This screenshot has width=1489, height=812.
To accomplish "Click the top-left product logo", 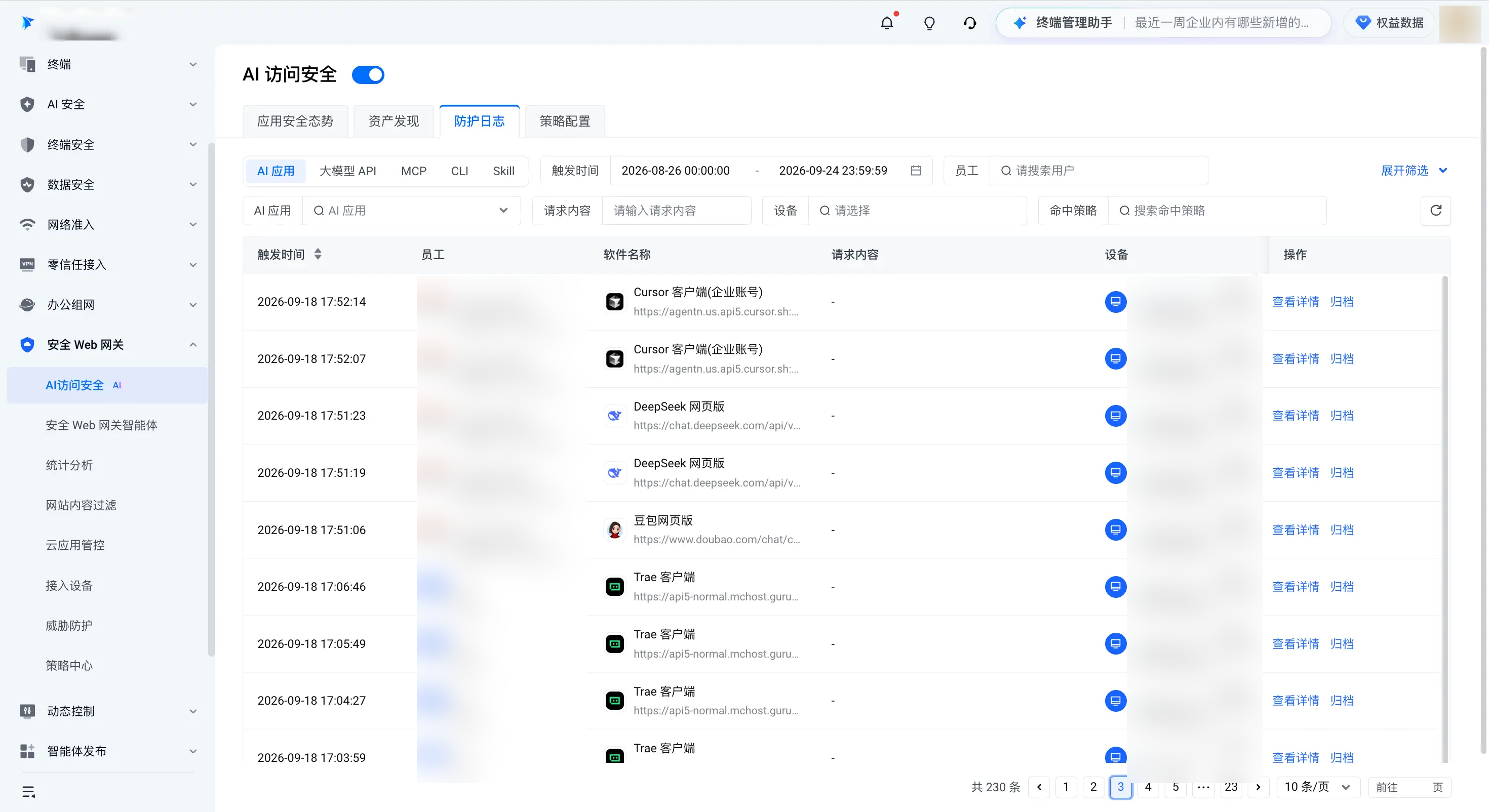I will (27, 22).
